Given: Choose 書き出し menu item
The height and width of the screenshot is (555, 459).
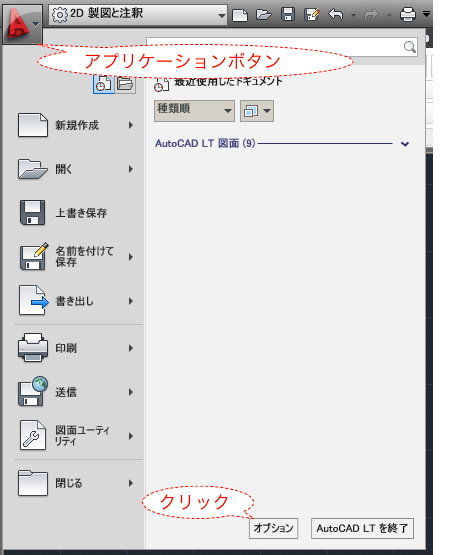Looking at the screenshot, I should coord(77,301).
